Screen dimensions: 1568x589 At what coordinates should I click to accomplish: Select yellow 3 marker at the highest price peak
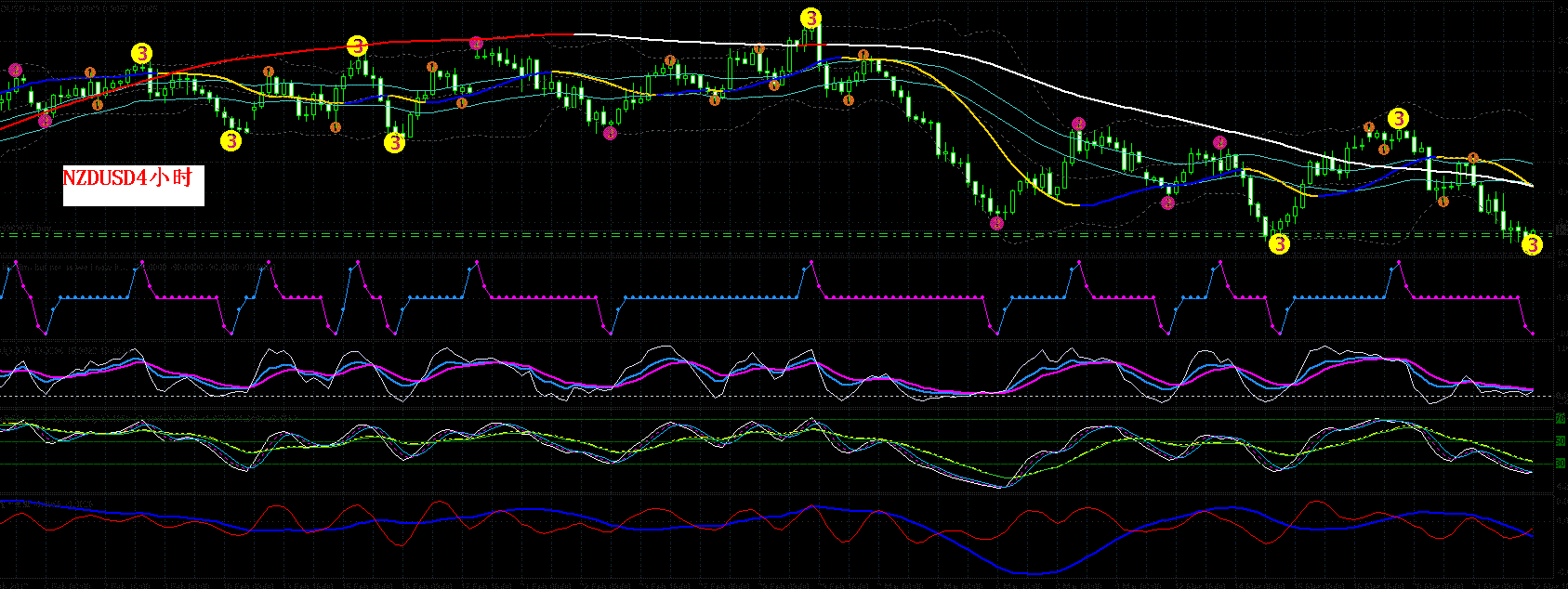point(811,19)
